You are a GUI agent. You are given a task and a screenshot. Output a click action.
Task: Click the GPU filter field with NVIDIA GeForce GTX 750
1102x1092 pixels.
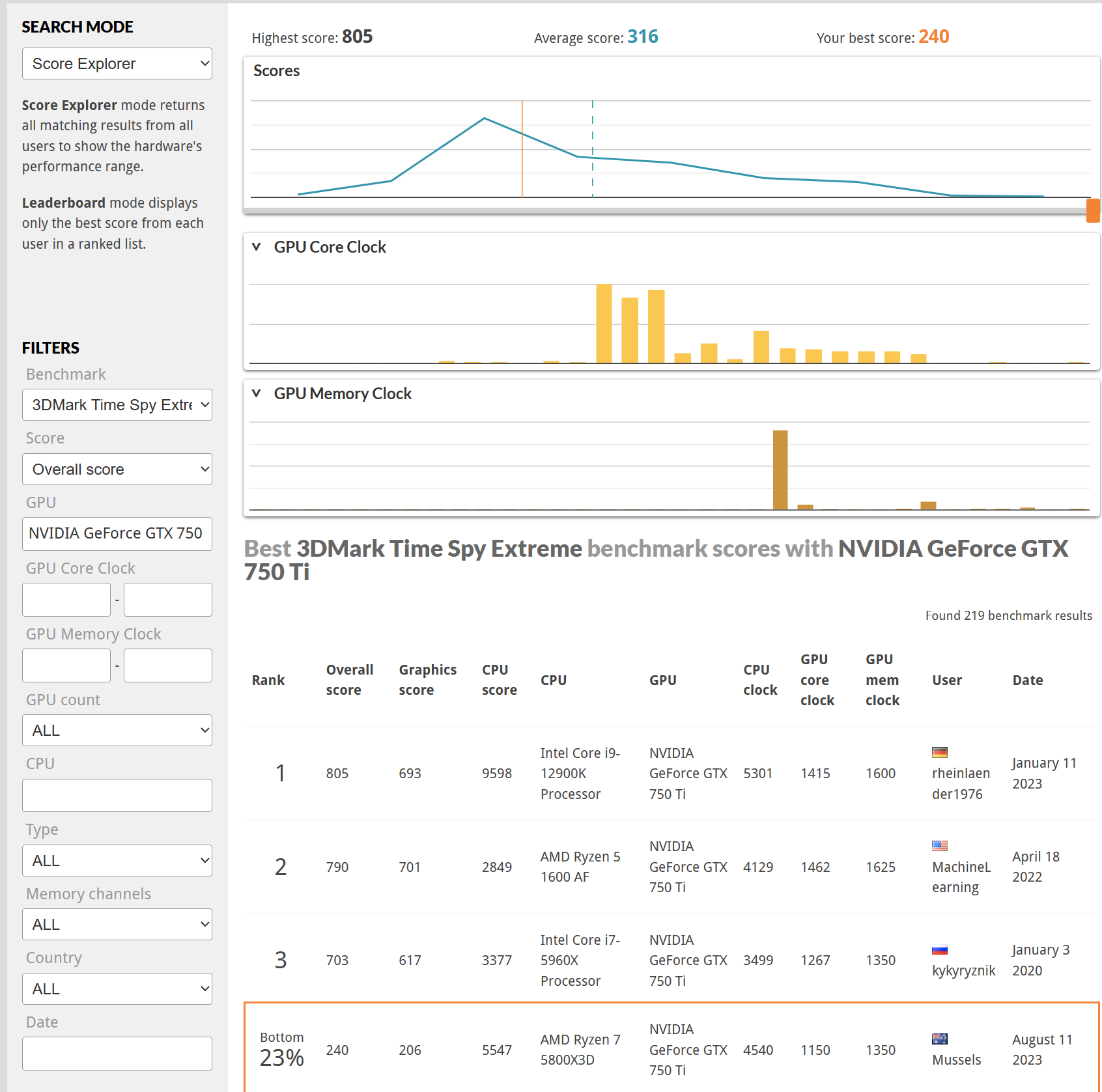click(x=117, y=534)
